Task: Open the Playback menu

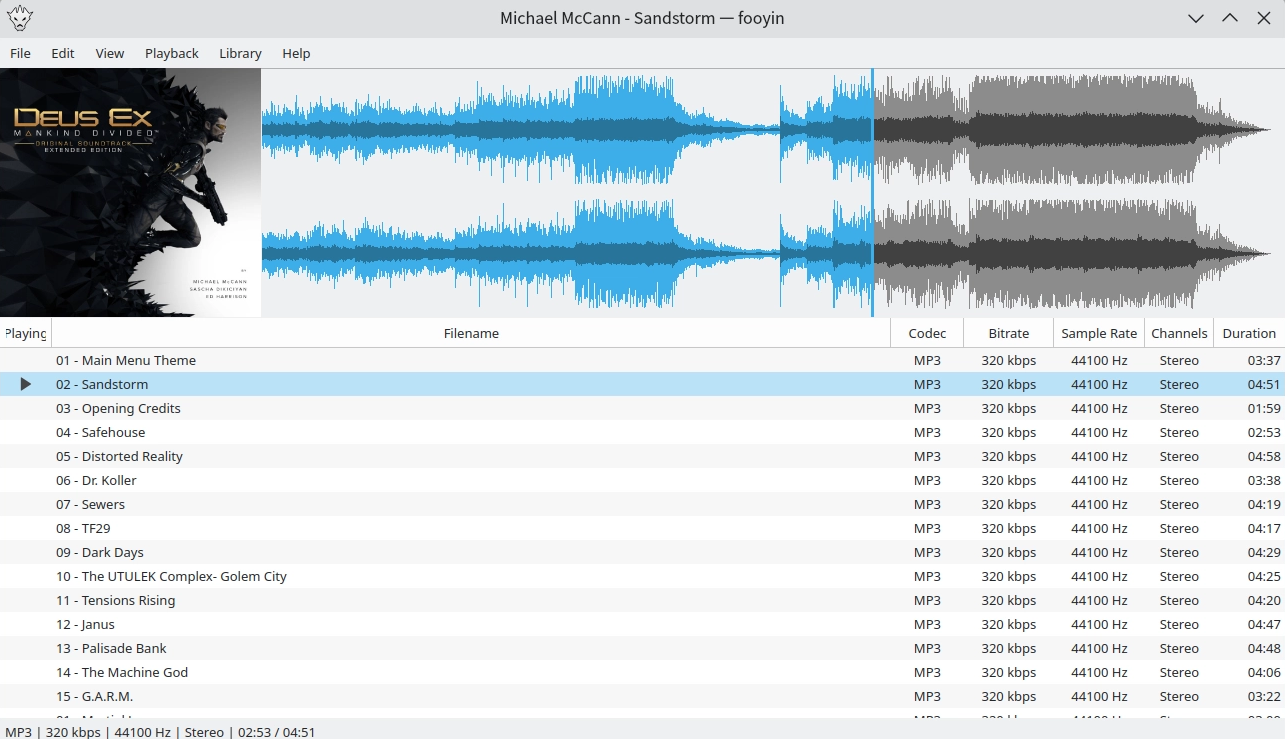Action: 171,53
